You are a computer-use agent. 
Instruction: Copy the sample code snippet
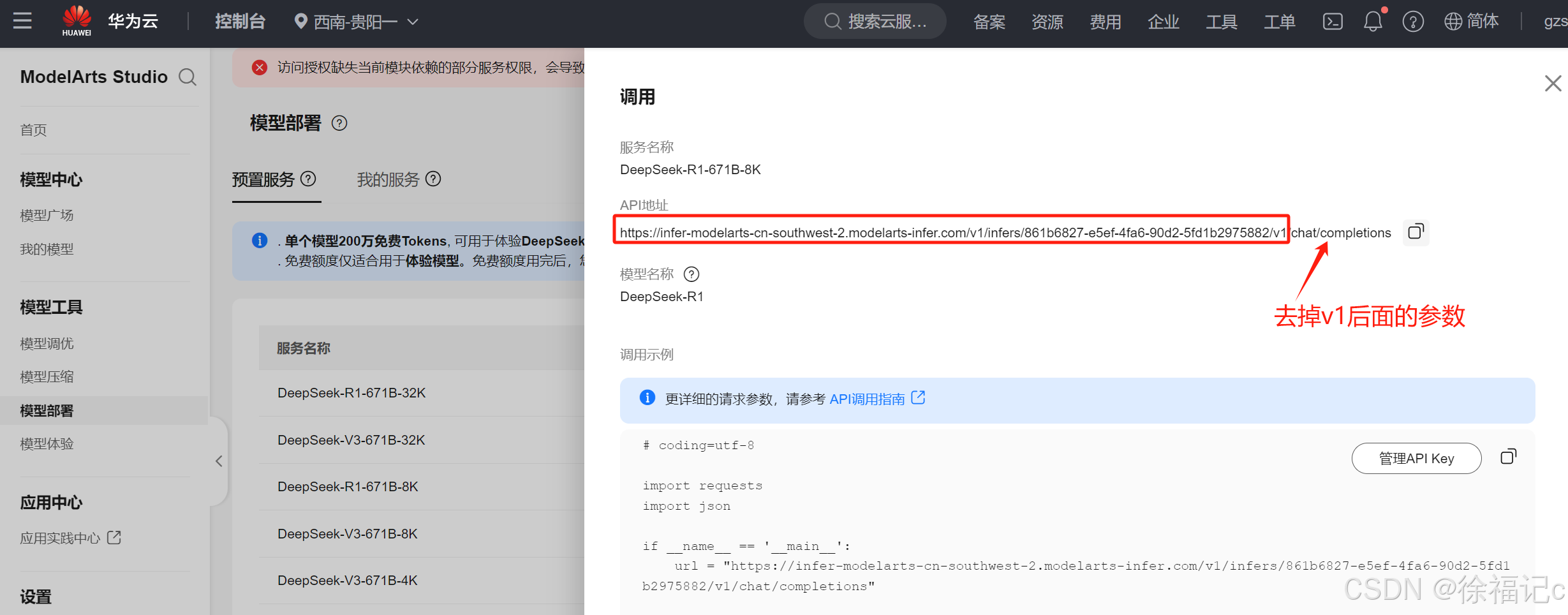pyautogui.click(x=1508, y=457)
